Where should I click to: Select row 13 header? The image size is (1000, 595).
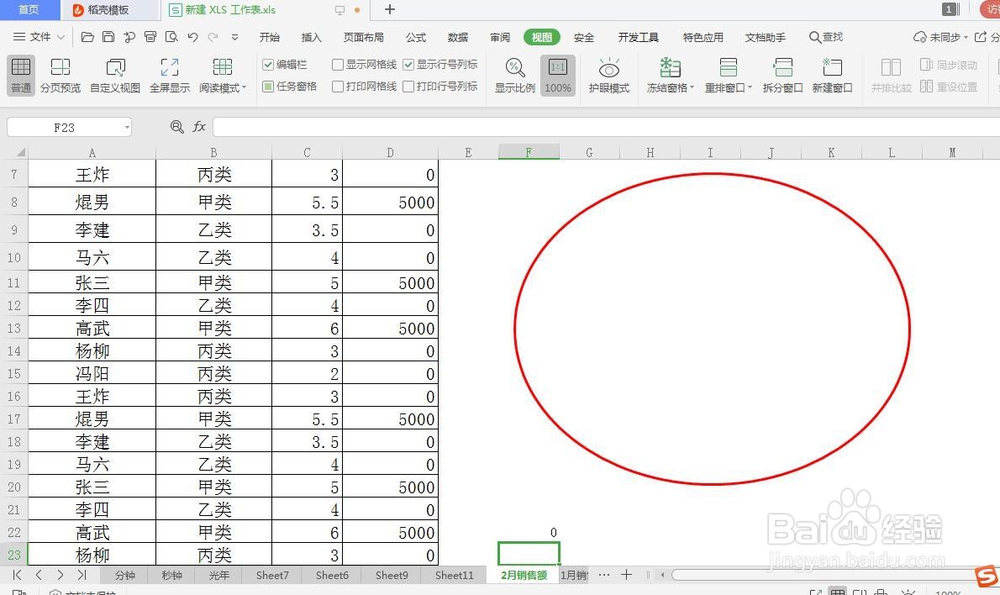coord(14,328)
